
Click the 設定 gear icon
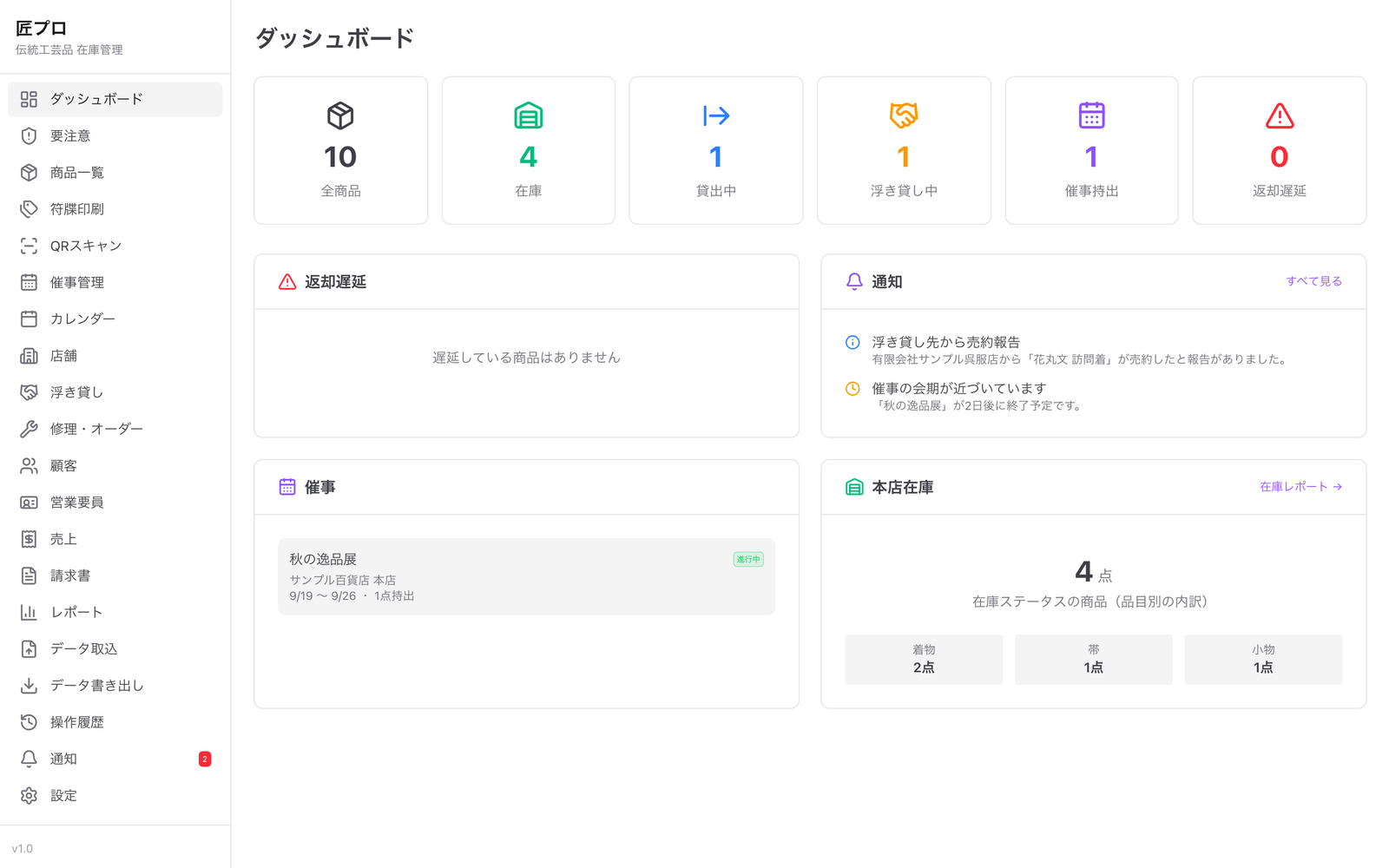tap(29, 795)
